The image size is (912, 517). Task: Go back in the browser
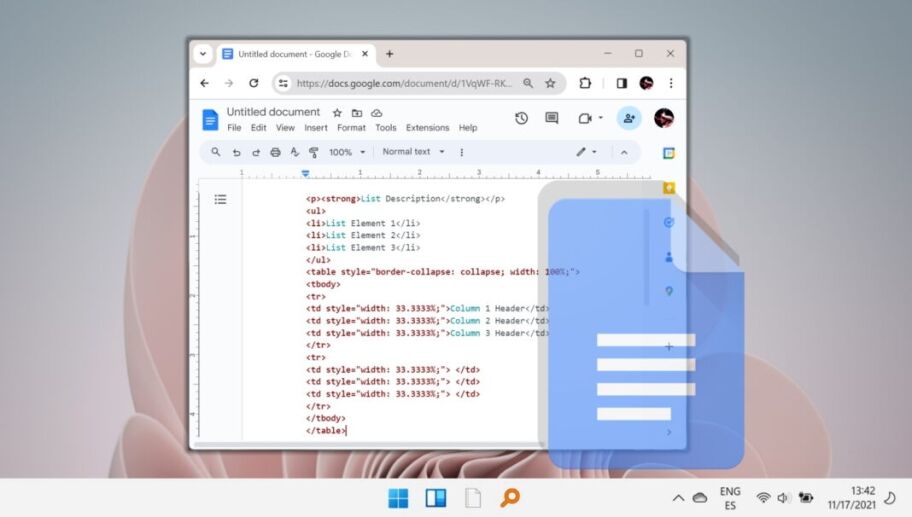(205, 83)
